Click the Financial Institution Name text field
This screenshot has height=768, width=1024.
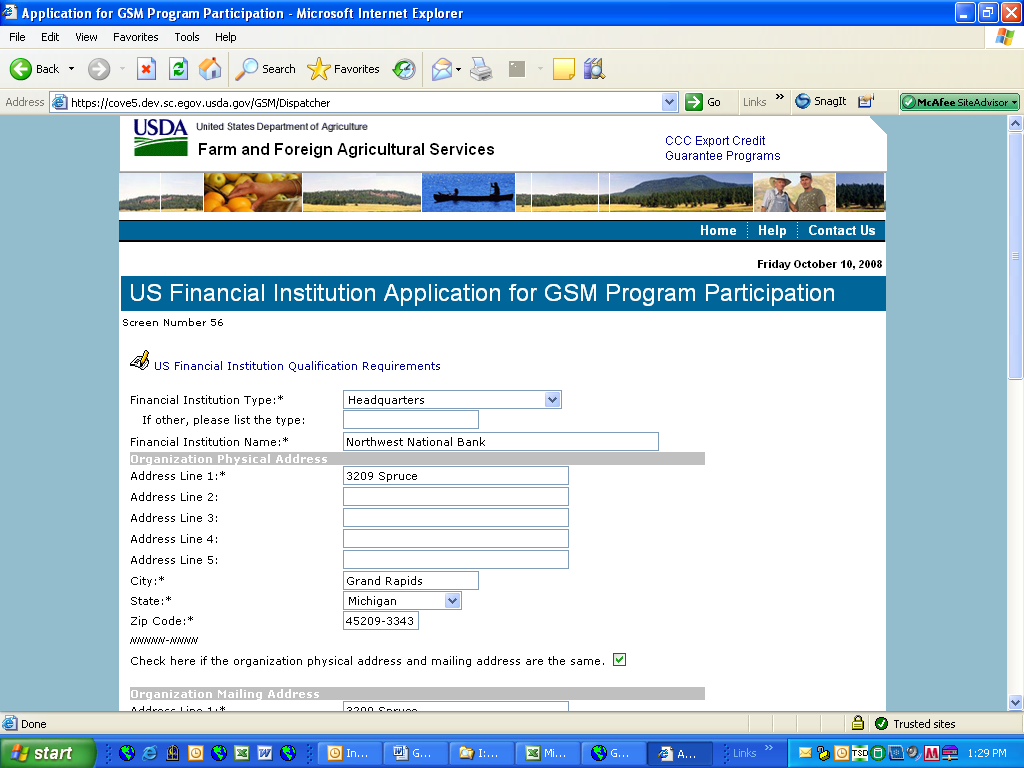(500, 442)
